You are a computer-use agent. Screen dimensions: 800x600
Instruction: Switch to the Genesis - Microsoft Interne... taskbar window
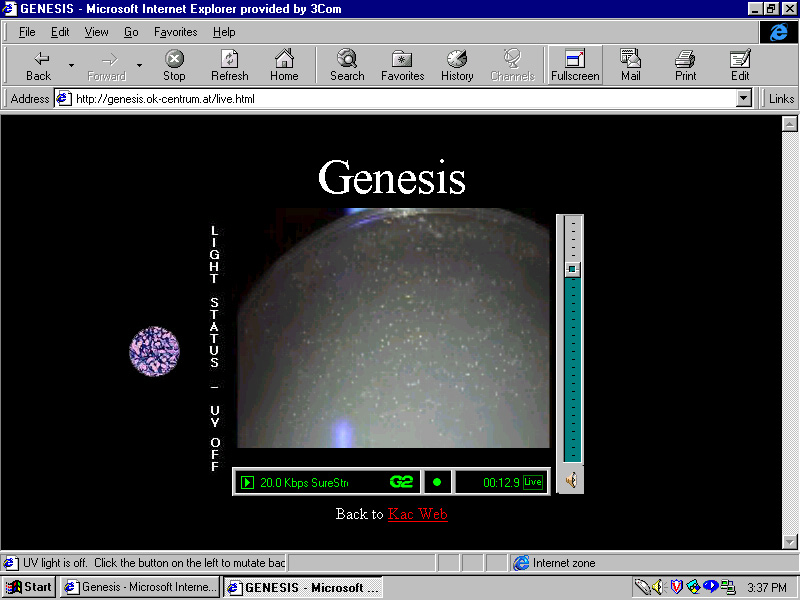139,587
